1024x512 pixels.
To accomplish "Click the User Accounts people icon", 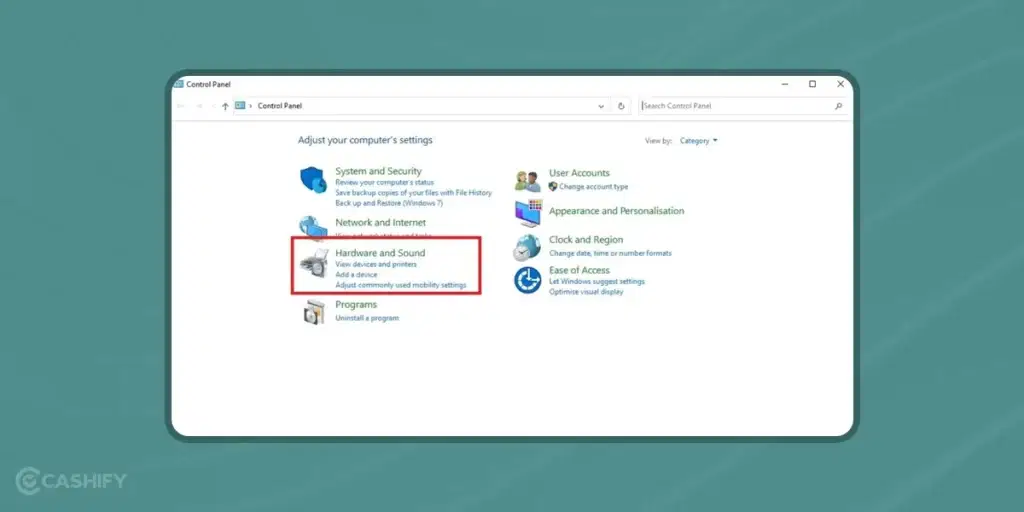I will click(x=528, y=180).
